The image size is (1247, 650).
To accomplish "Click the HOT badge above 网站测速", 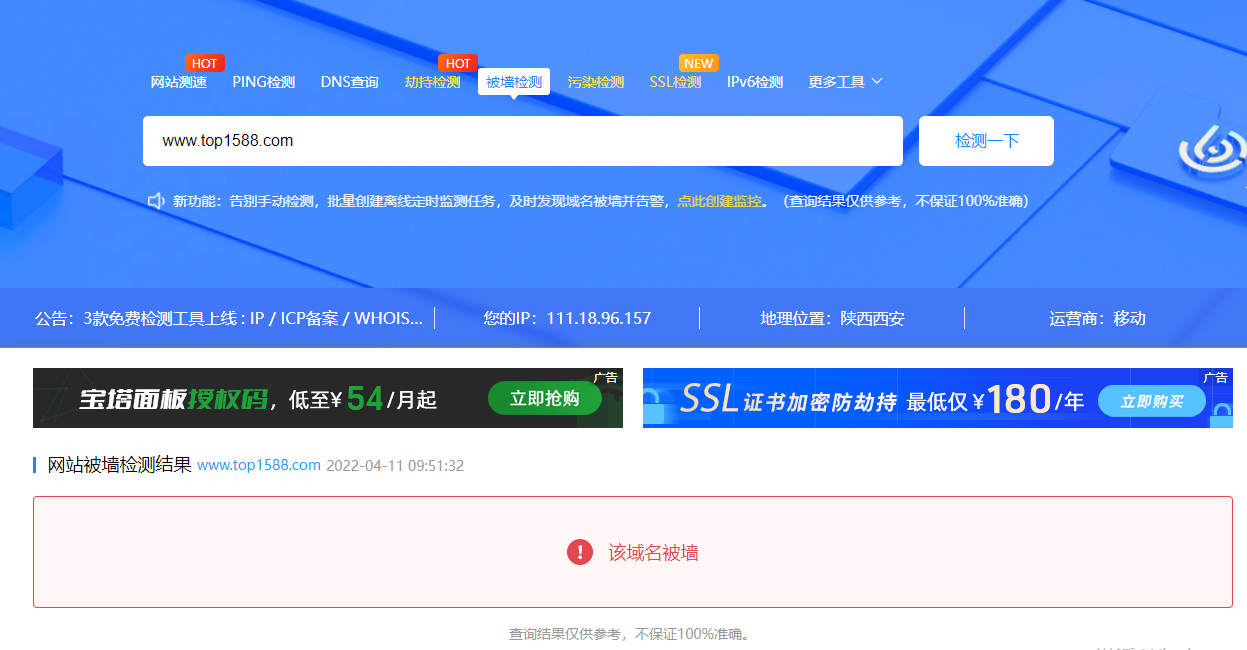I will coord(205,63).
